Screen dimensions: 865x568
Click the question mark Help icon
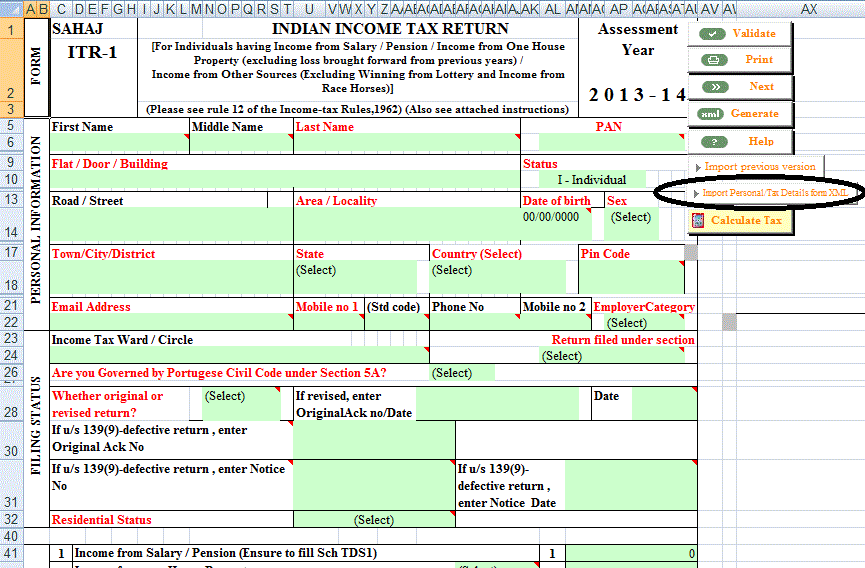[714, 142]
